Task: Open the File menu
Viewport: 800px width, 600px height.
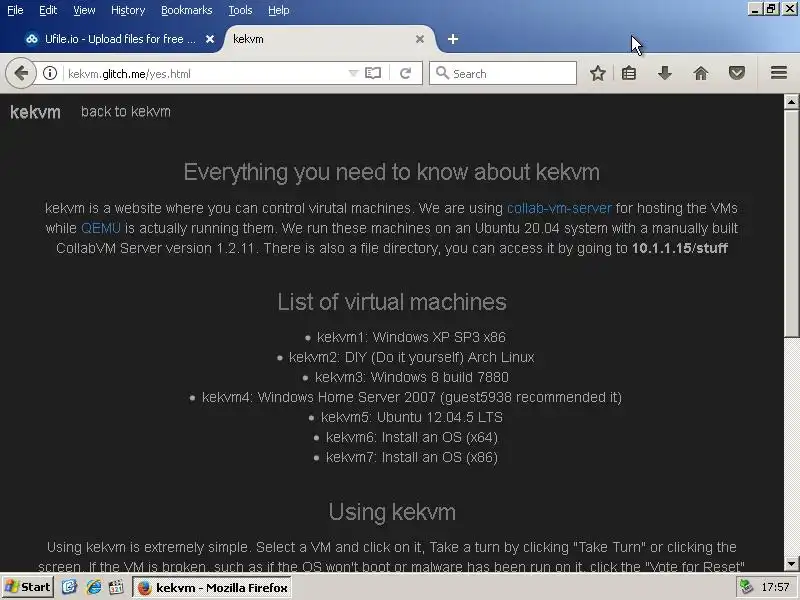Action: point(15,10)
